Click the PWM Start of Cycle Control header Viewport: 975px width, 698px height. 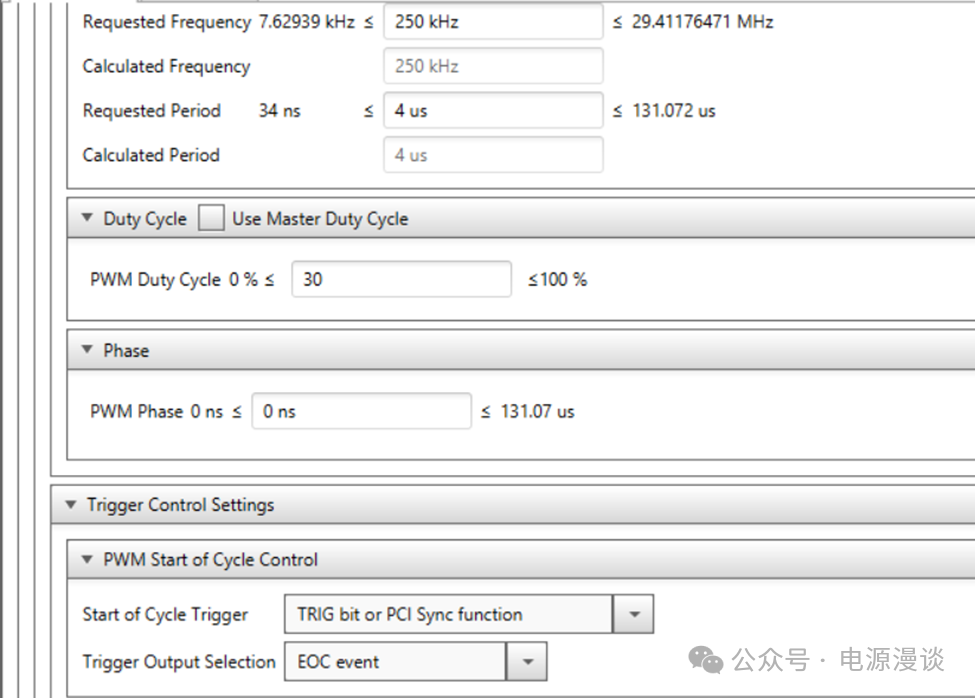pos(210,560)
